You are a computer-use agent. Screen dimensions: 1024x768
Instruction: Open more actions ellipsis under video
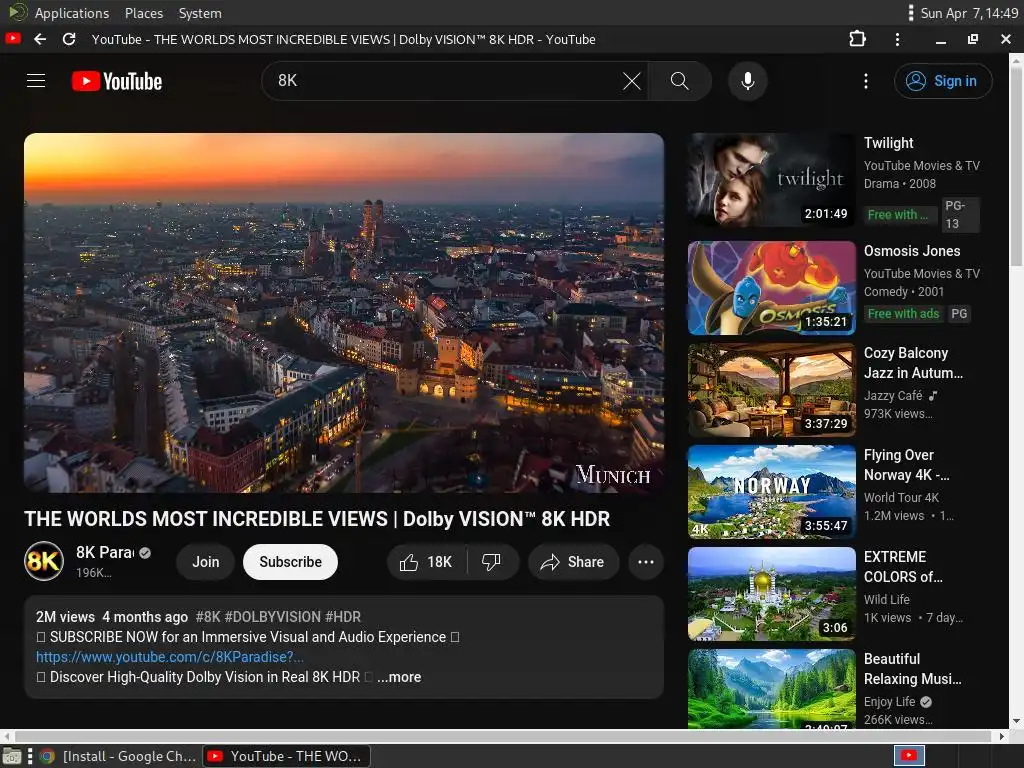(x=646, y=562)
